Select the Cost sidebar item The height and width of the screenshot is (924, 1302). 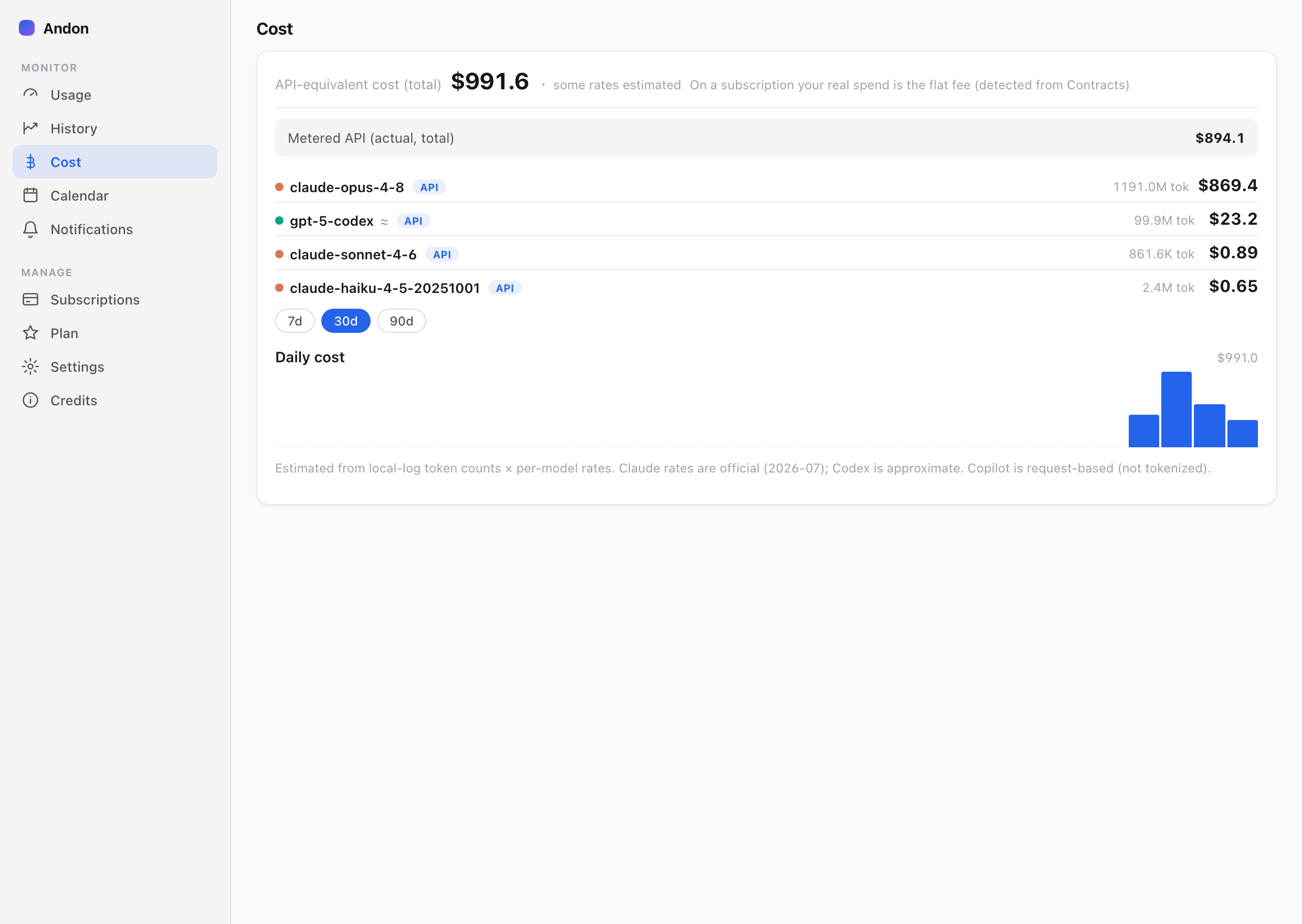(x=115, y=162)
